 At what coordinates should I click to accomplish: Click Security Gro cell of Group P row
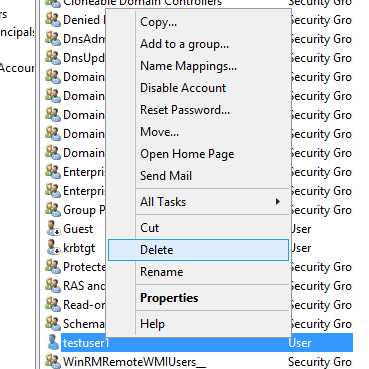(x=321, y=210)
